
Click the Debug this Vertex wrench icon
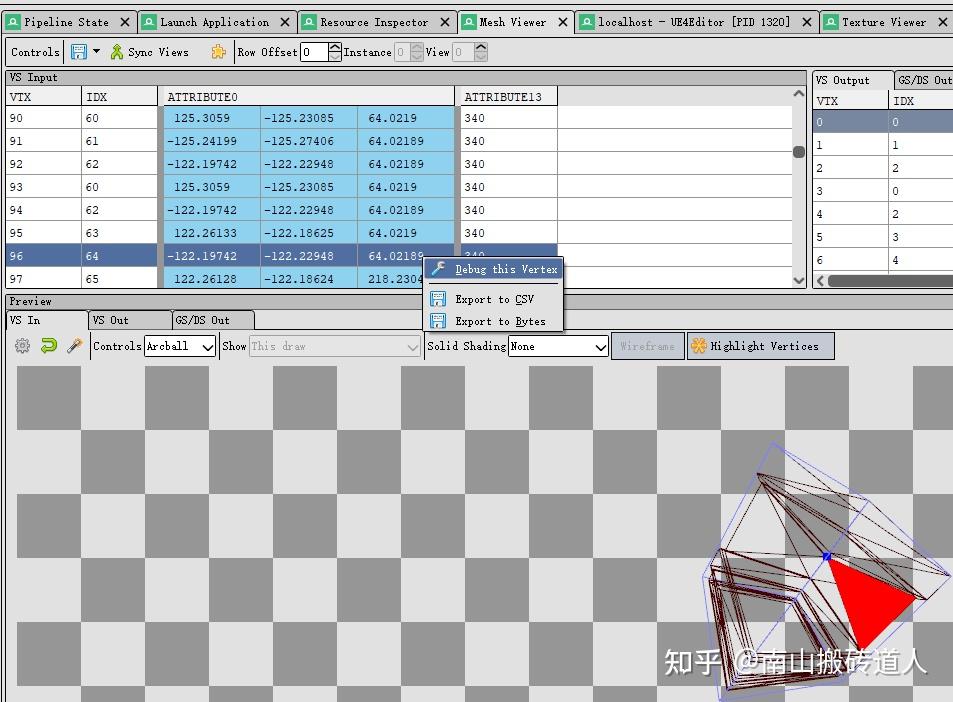click(x=437, y=268)
